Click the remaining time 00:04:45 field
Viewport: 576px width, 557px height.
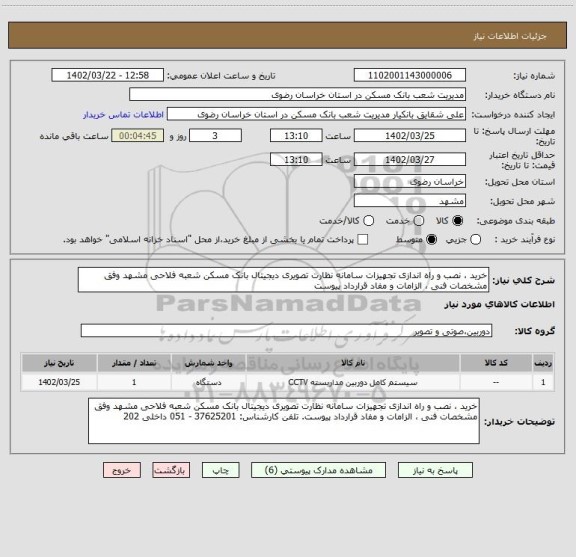[x=138, y=136]
